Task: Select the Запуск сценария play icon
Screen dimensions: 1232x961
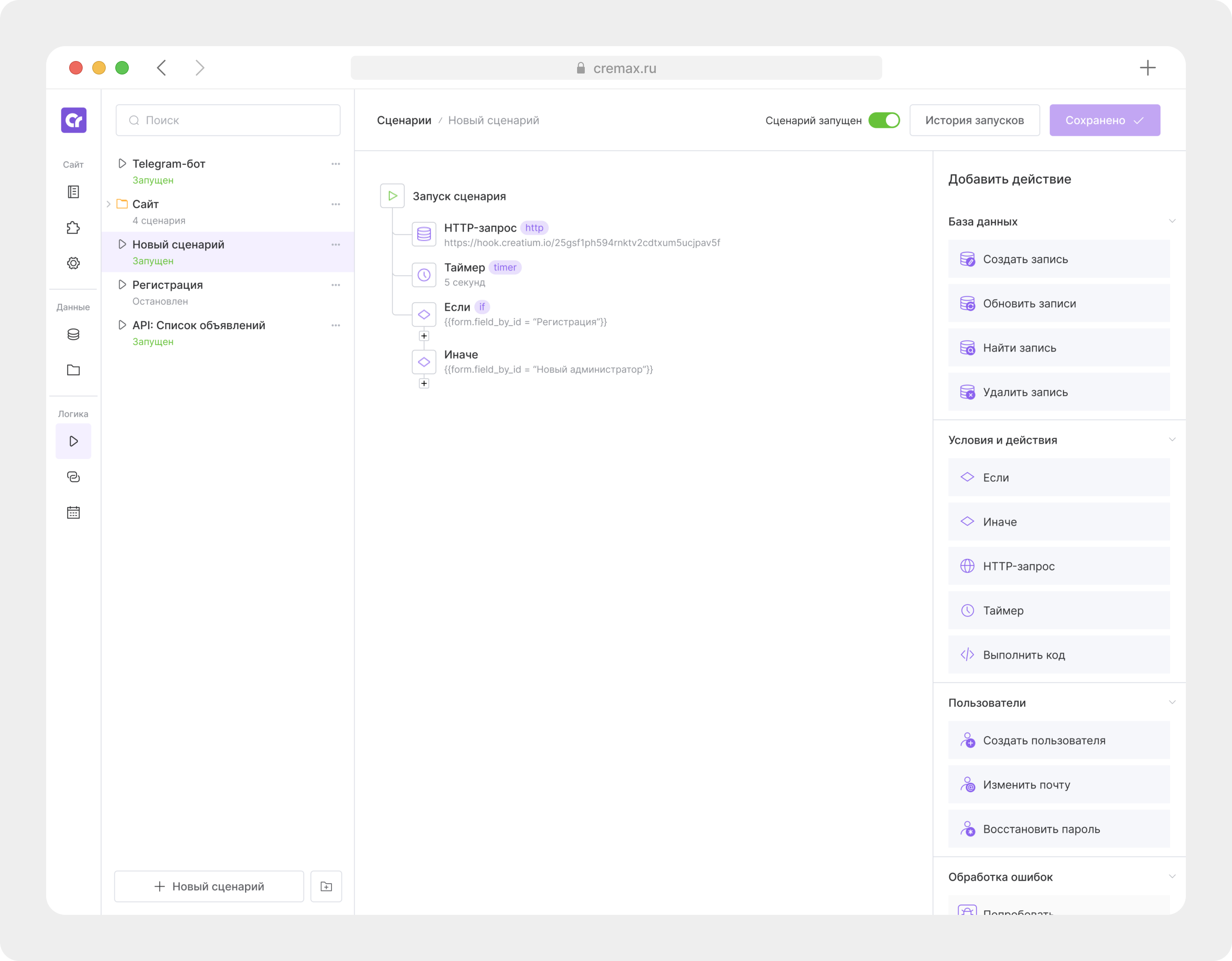Action: (x=393, y=196)
